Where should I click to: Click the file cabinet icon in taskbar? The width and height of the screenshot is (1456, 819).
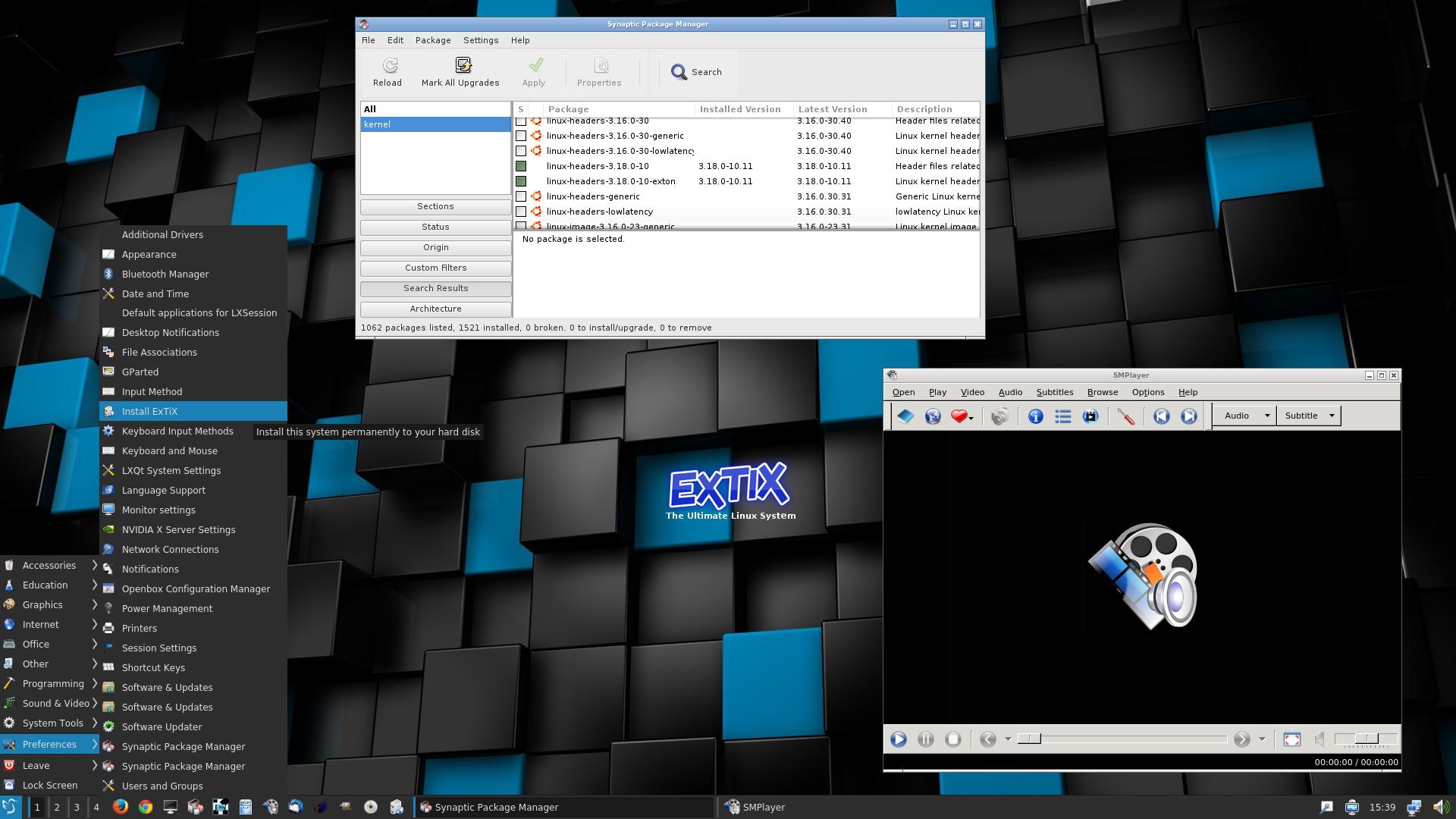245,807
